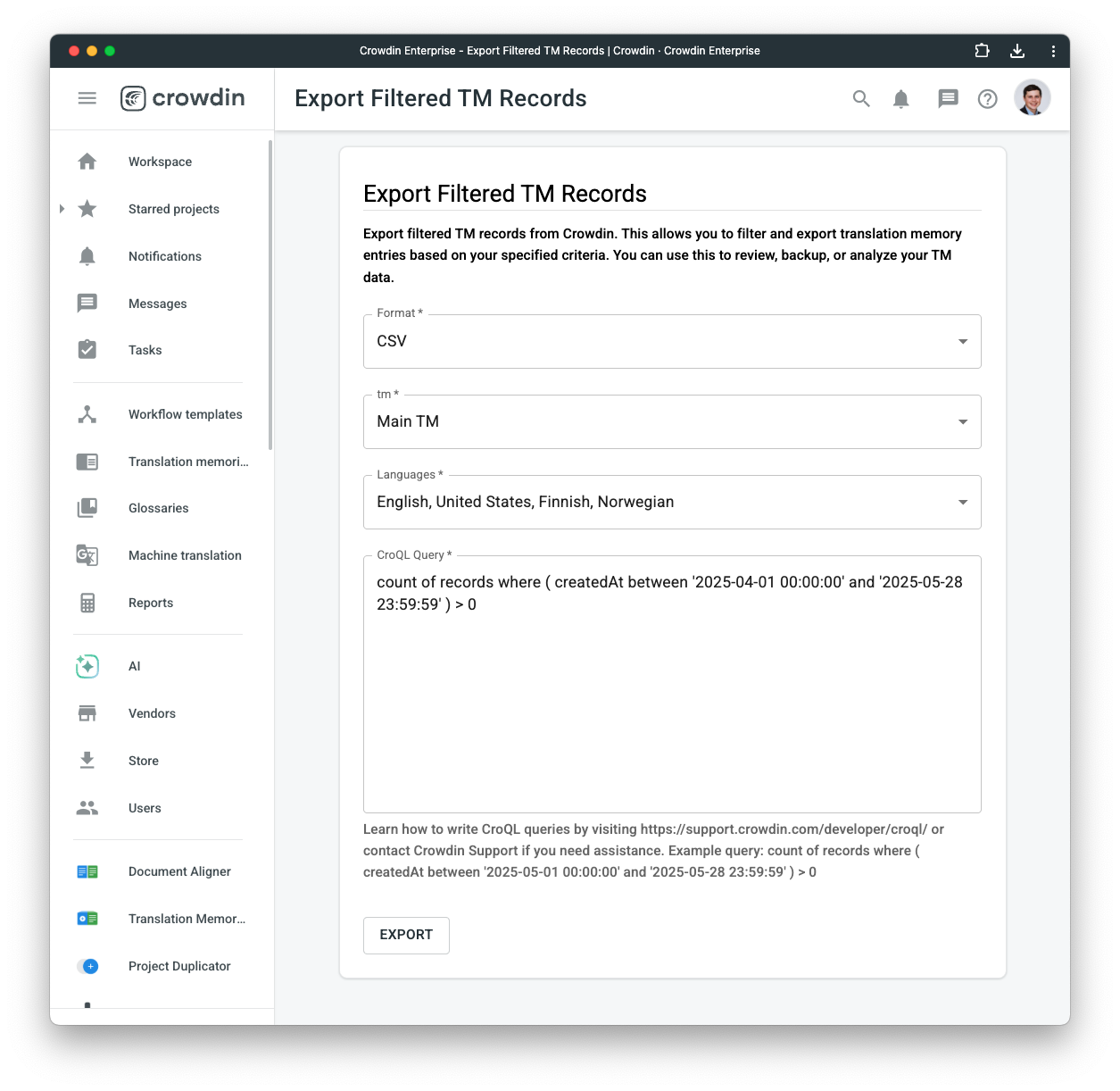Open messages icon in header
The width and height of the screenshot is (1120, 1091).
948,99
